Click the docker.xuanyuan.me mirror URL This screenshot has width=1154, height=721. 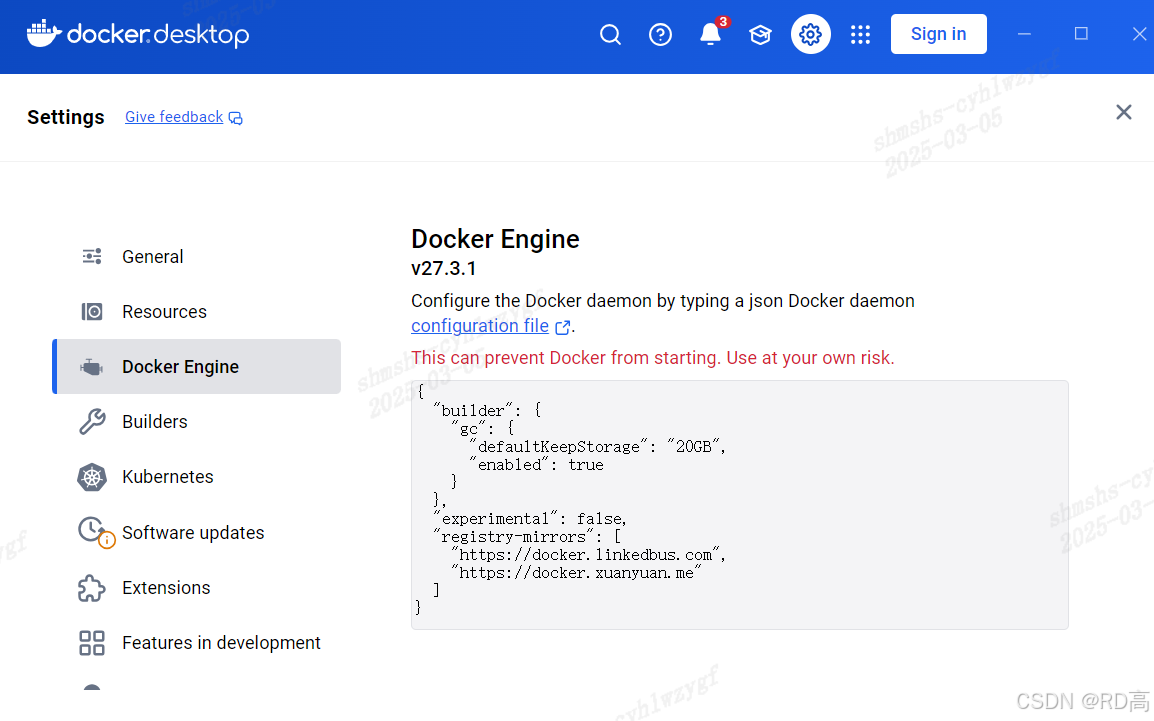(x=576, y=573)
